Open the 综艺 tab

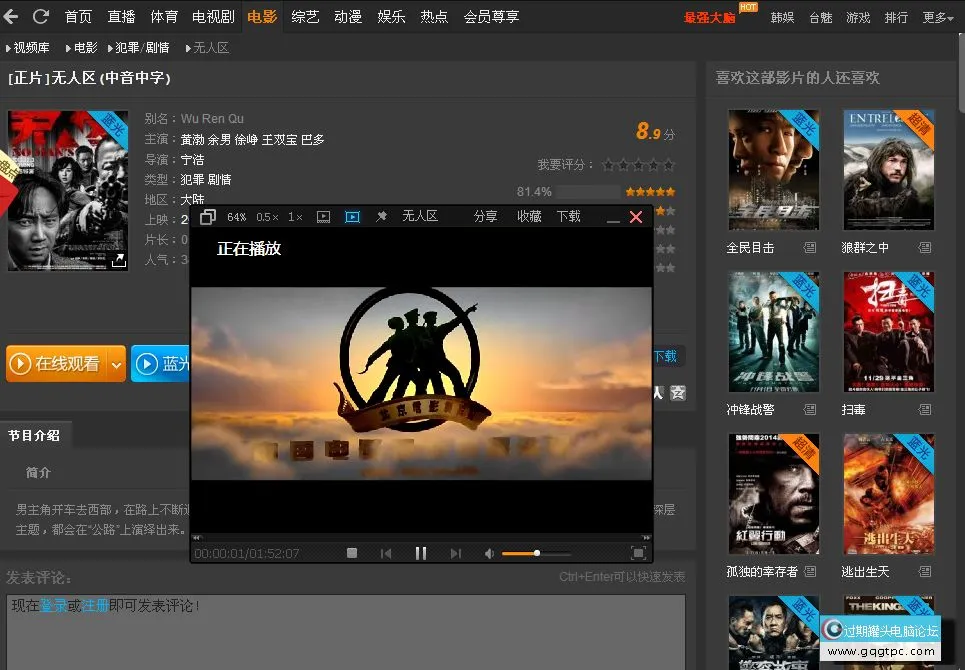point(306,17)
